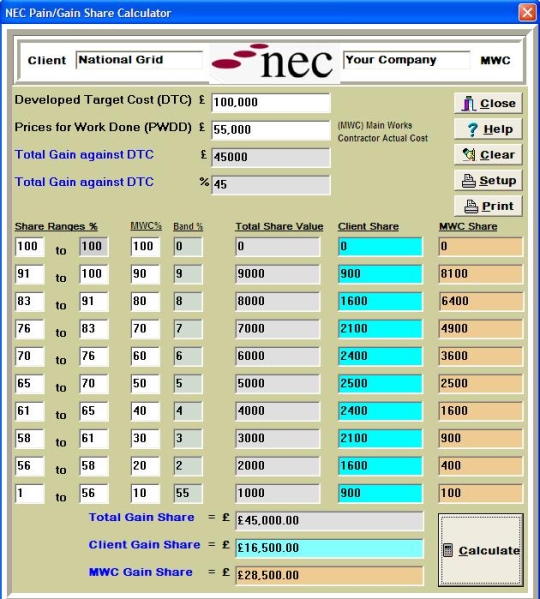This screenshot has width=540, height=599.
Task: Click share range start field 83
Action: tap(29, 301)
